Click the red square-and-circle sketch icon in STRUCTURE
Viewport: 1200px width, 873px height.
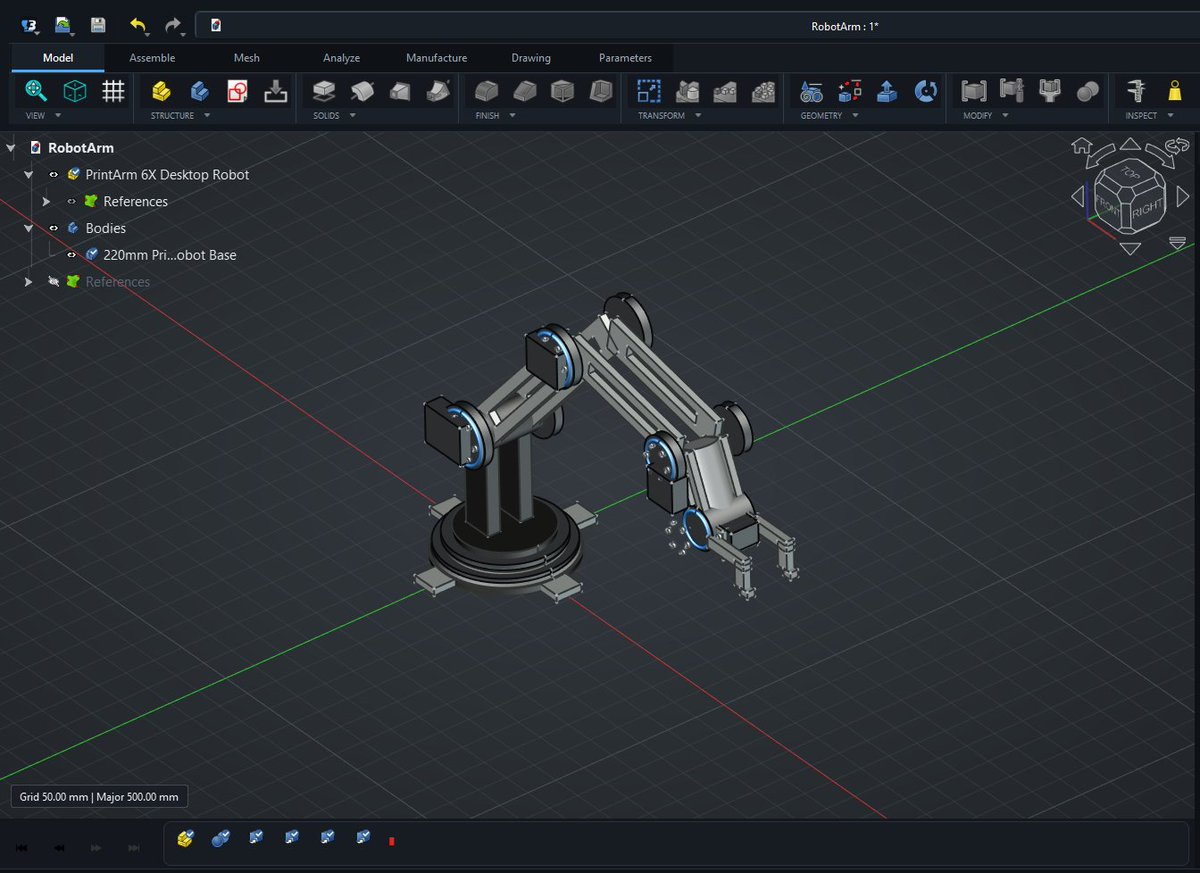(237, 91)
